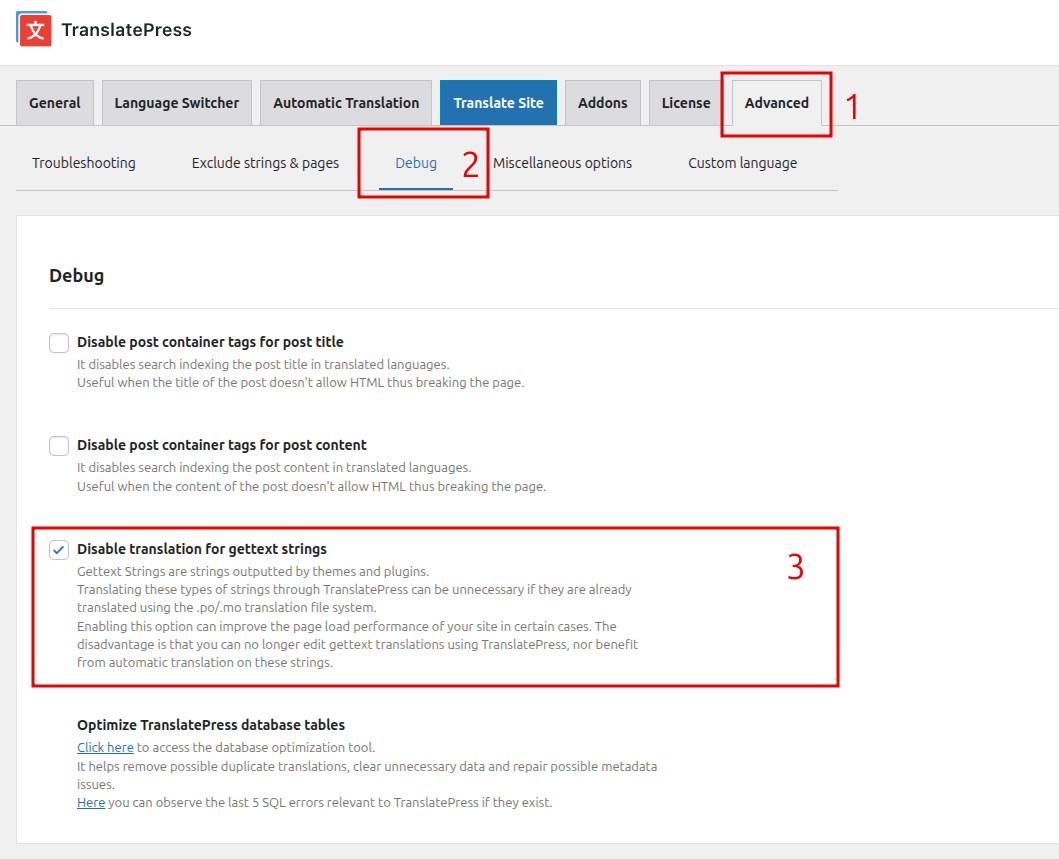Select the Advanced tab
Viewport: 1059px width, 859px height.
click(776, 103)
